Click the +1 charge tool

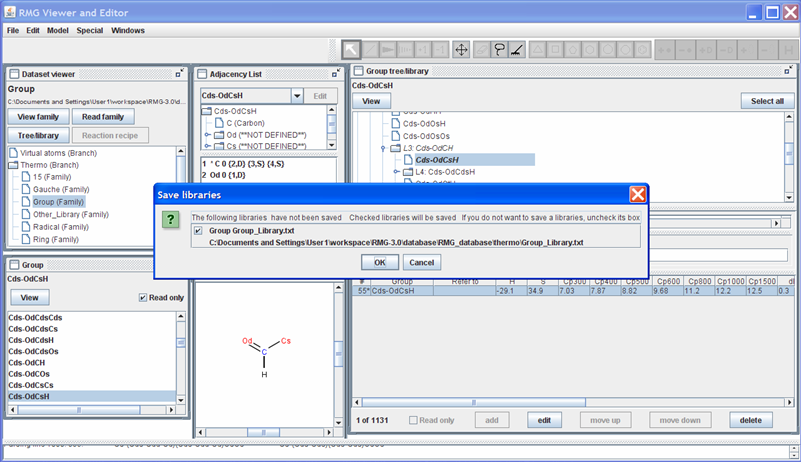point(422,50)
